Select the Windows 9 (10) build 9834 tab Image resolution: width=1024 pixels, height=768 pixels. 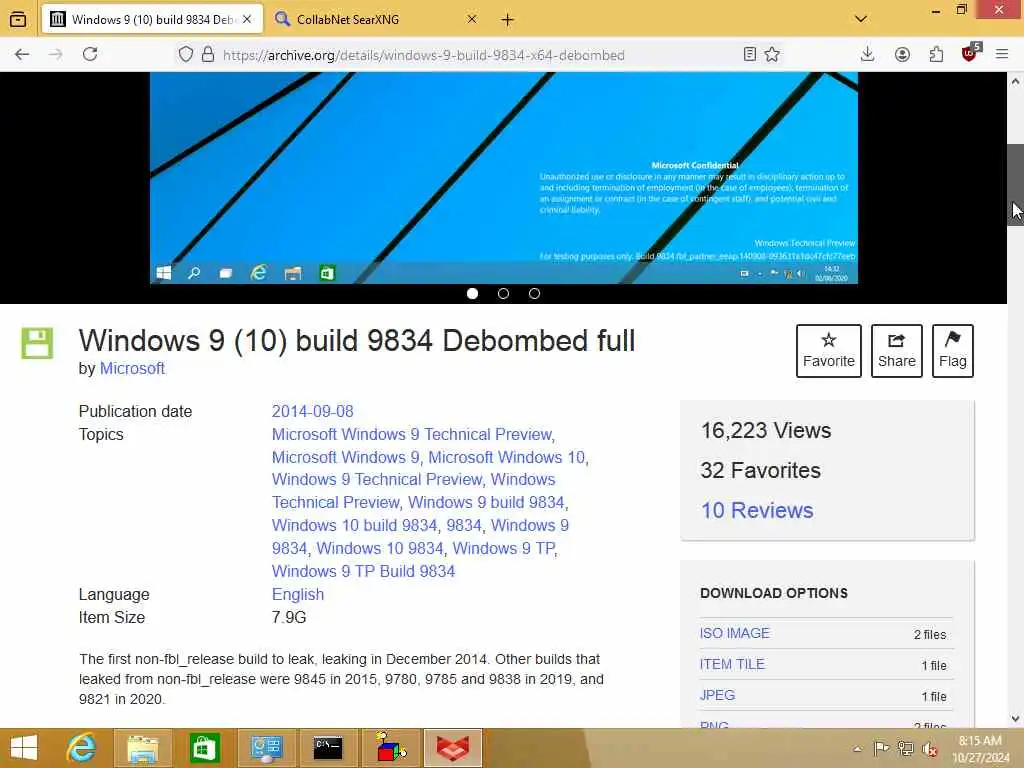pyautogui.click(x=153, y=20)
